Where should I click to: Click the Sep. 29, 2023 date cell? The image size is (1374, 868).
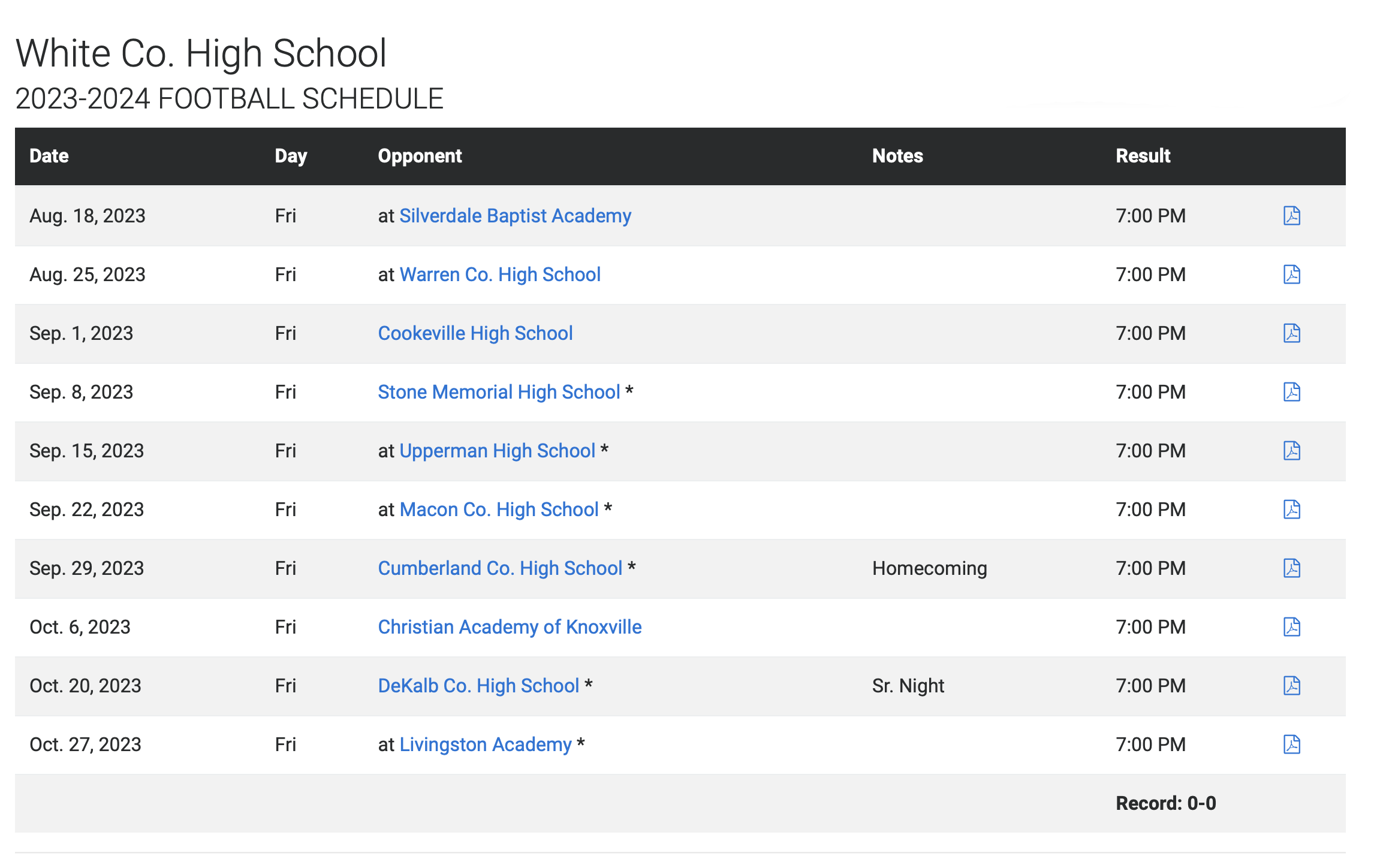(86, 568)
